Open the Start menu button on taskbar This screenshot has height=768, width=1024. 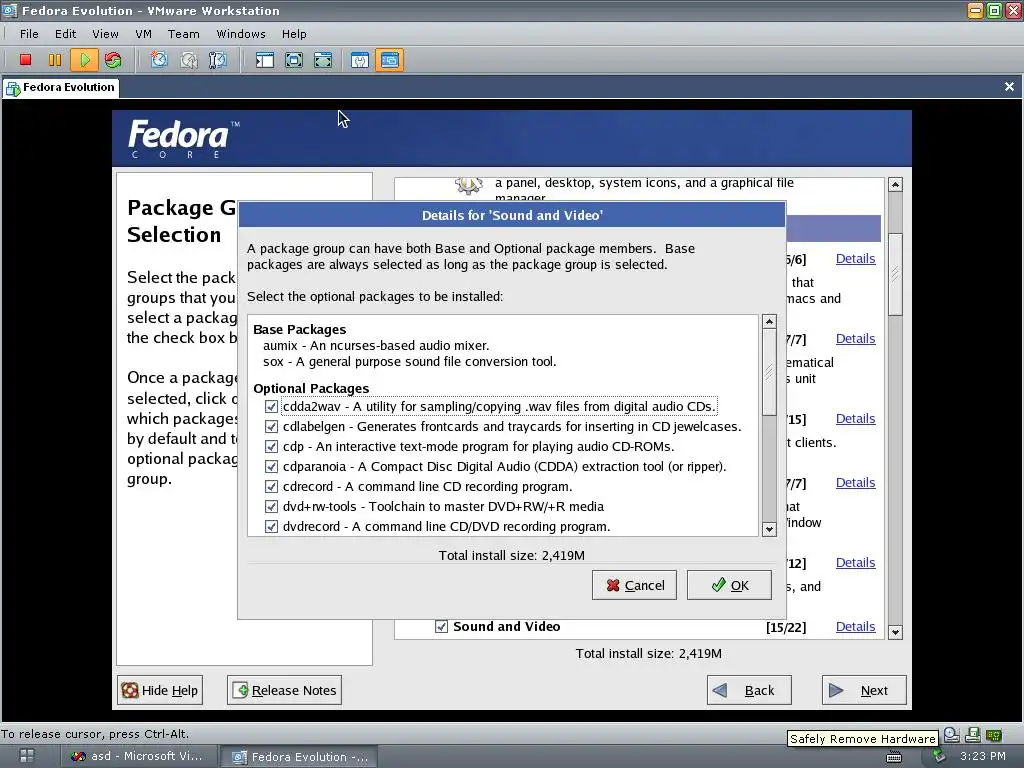[27, 756]
